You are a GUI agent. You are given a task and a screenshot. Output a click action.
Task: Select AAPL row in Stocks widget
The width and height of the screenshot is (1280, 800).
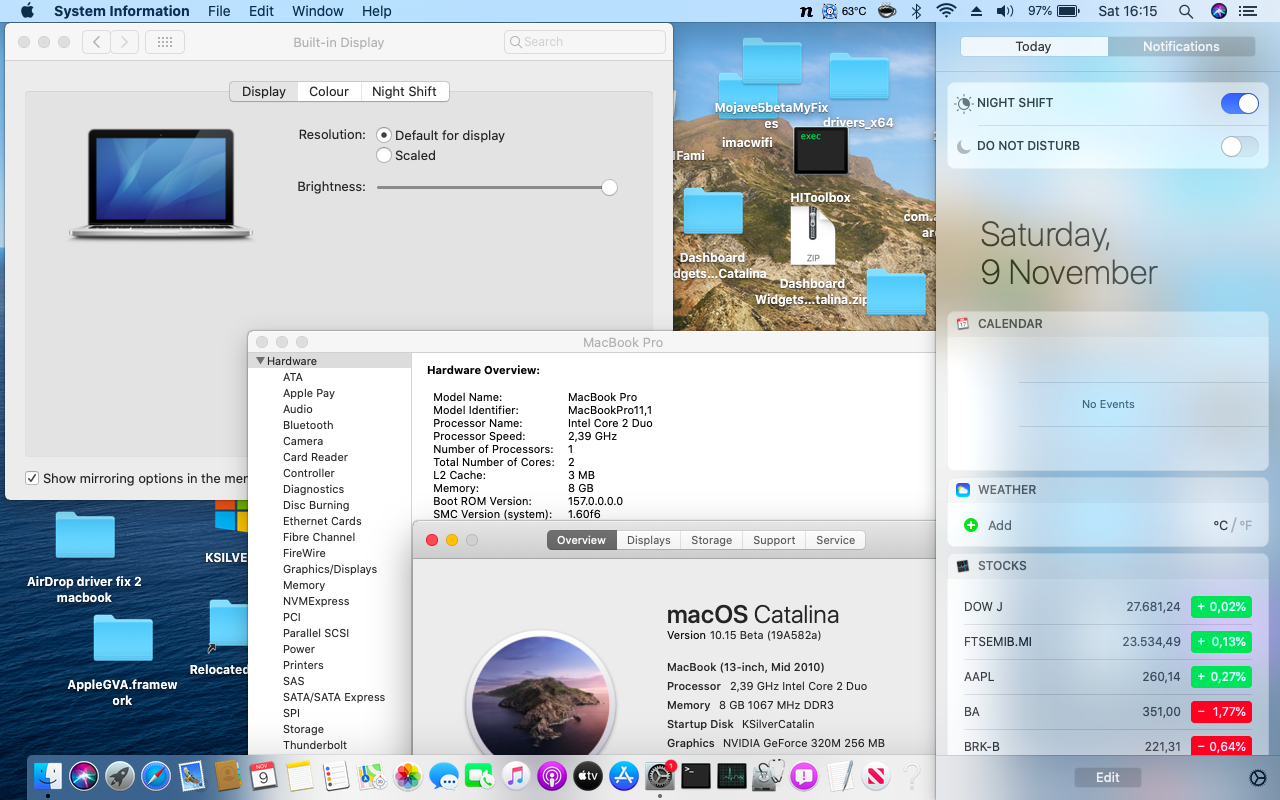point(1107,677)
